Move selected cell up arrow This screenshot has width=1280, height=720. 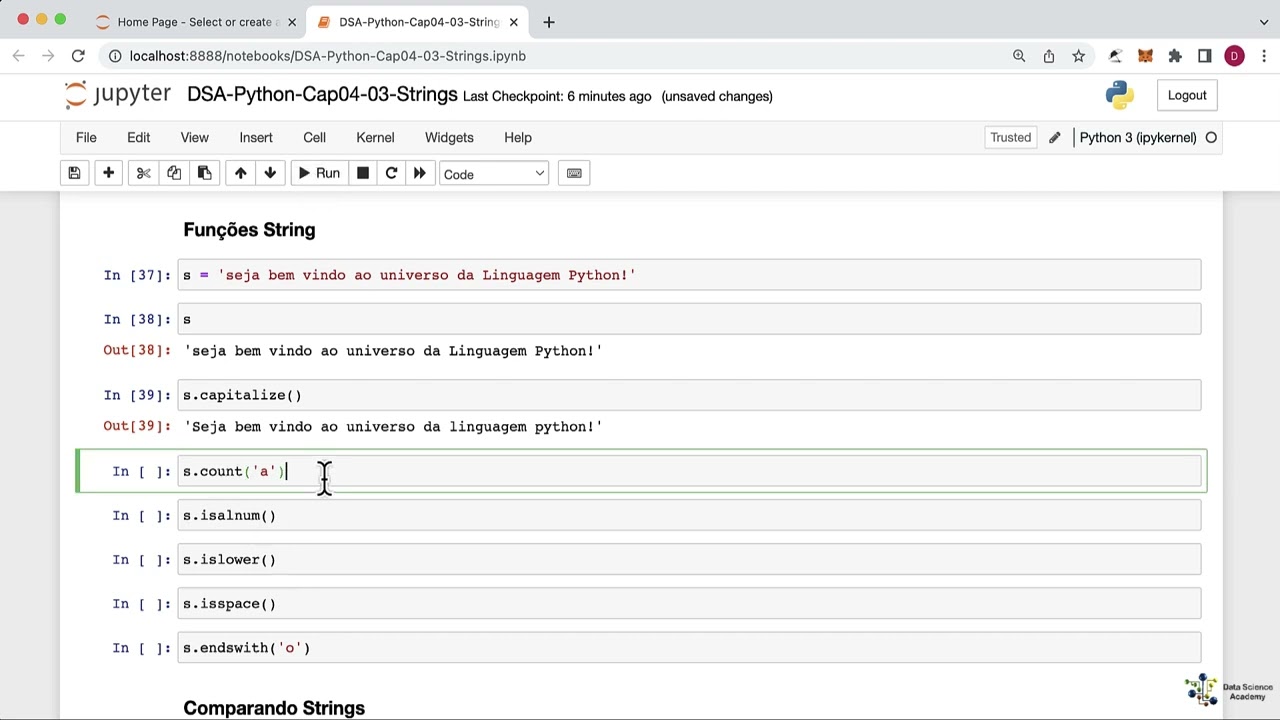240,173
